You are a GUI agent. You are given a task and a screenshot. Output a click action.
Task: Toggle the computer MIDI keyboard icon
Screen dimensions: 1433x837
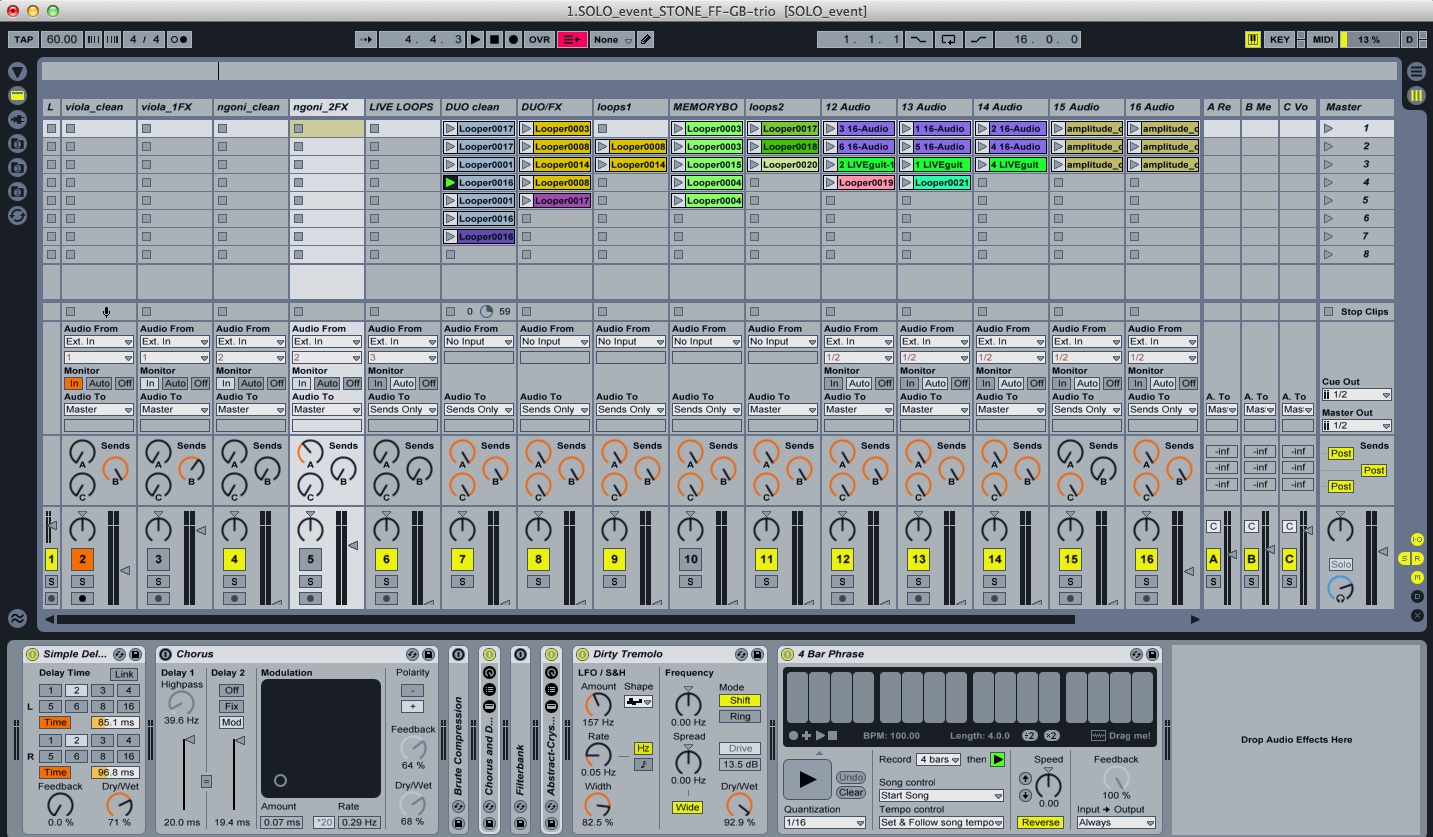click(x=1252, y=40)
